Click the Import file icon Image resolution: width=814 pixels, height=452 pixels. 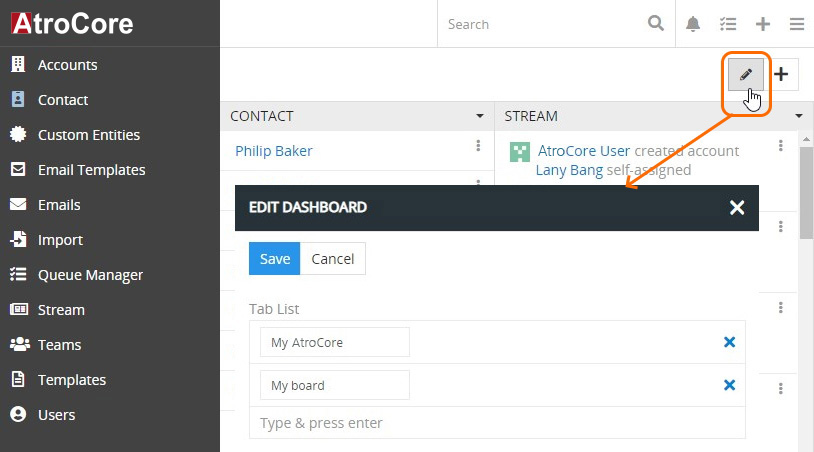[x=18, y=239]
